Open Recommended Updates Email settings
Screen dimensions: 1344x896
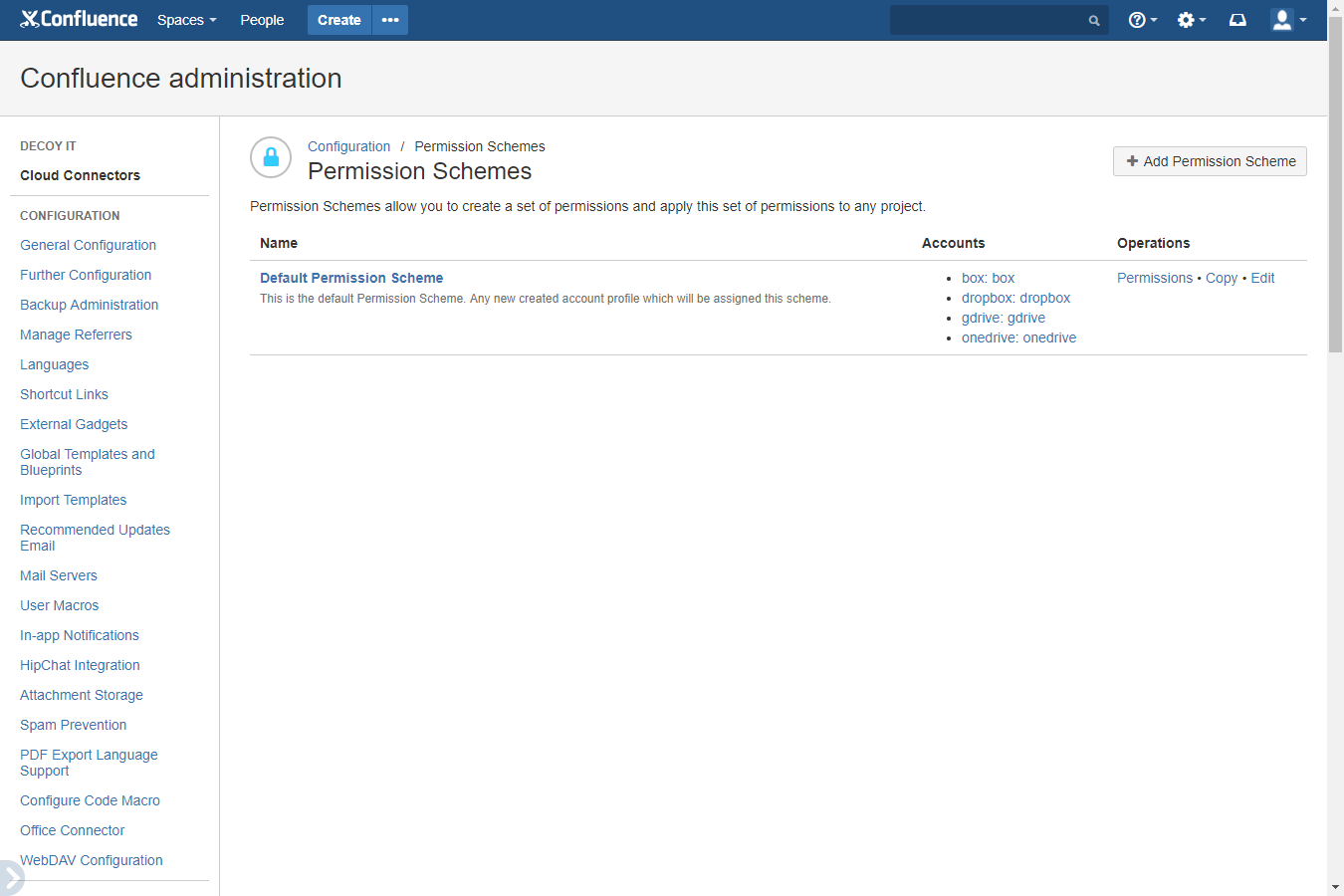(x=95, y=538)
